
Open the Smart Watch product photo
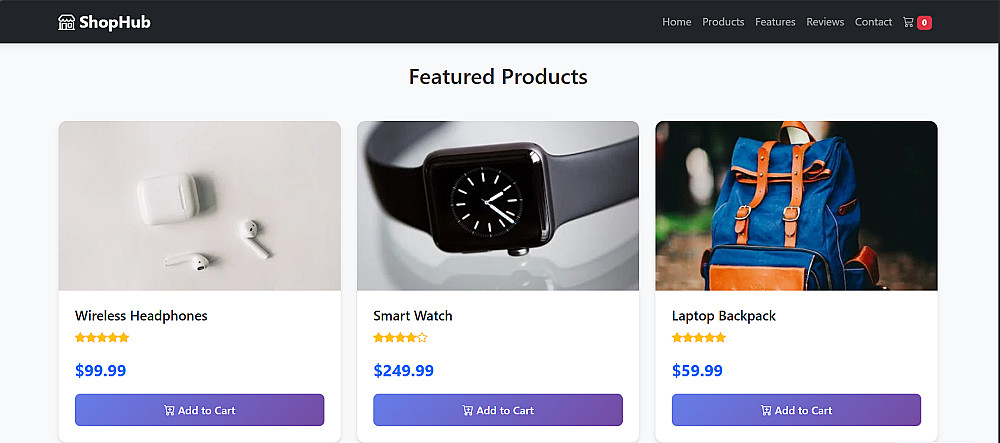tap(498, 206)
